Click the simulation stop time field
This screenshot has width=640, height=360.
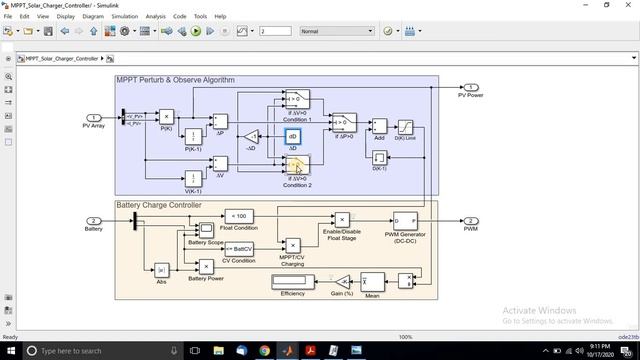click(x=276, y=31)
